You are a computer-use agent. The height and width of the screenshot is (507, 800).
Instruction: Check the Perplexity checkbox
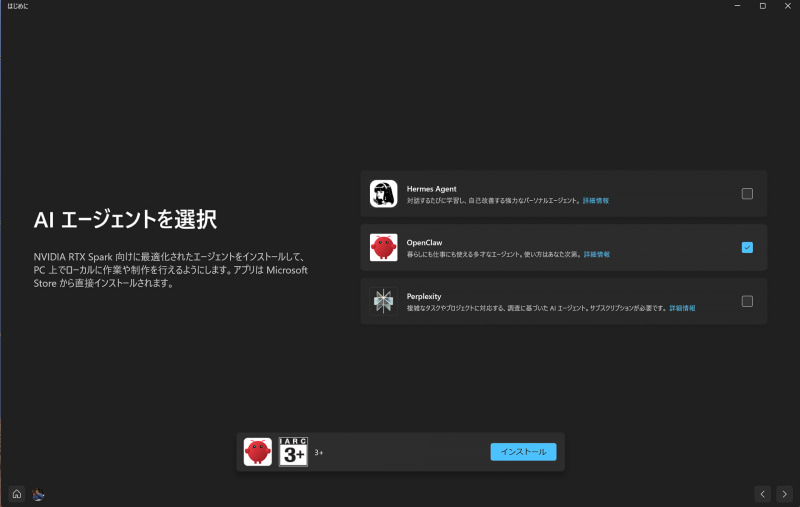pyautogui.click(x=747, y=301)
